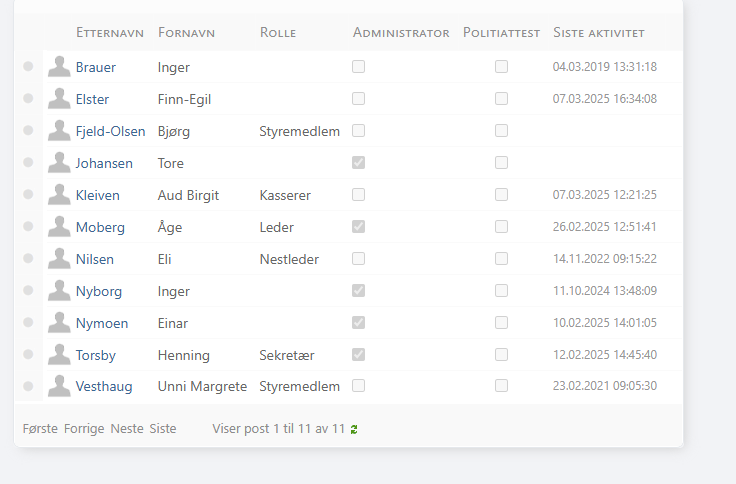Sort by Siste aktivitet column header
The height and width of the screenshot is (484, 736).
(599, 33)
